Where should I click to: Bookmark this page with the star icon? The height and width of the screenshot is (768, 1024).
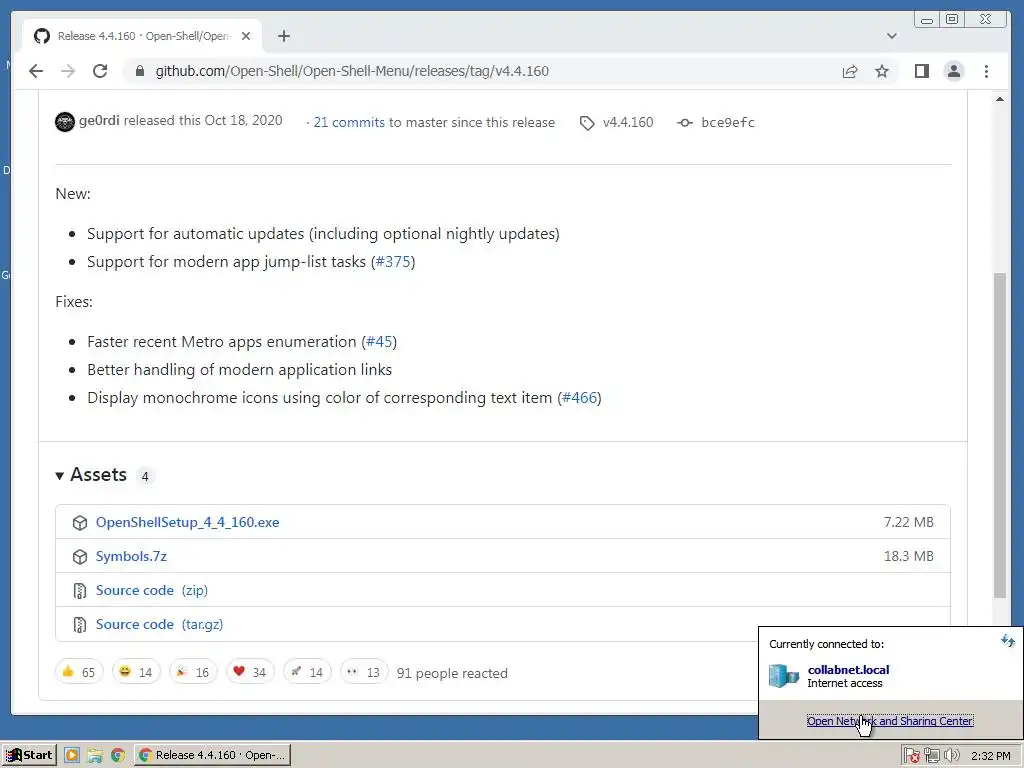click(x=882, y=71)
